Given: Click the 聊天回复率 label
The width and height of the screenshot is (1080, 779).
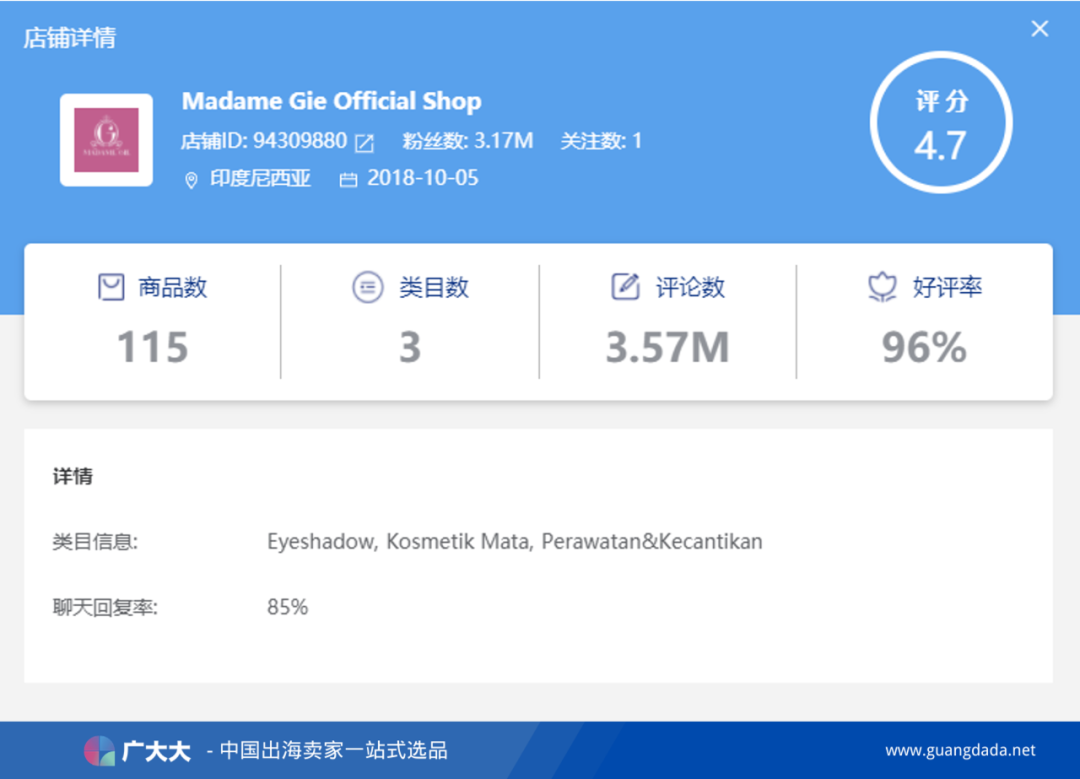Looking at the screenshot, I should [x=105, y=607].
